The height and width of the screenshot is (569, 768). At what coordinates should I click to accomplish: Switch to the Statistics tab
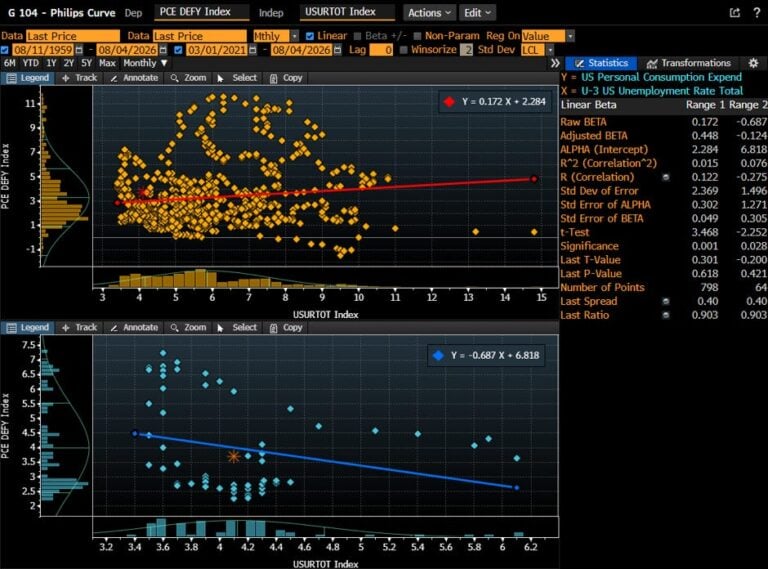pyautogui.click(x=601, y=63)
